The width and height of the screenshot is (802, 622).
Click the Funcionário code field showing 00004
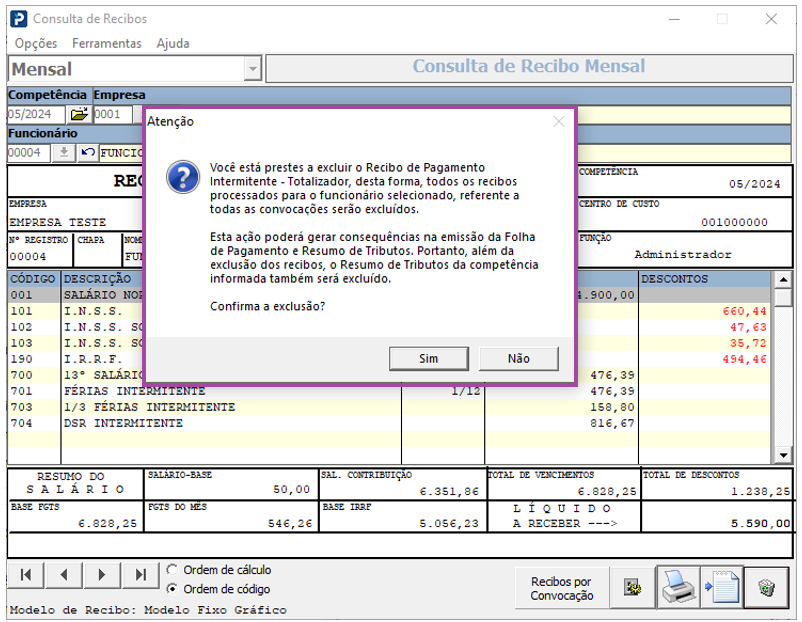(x=29, y=152)
